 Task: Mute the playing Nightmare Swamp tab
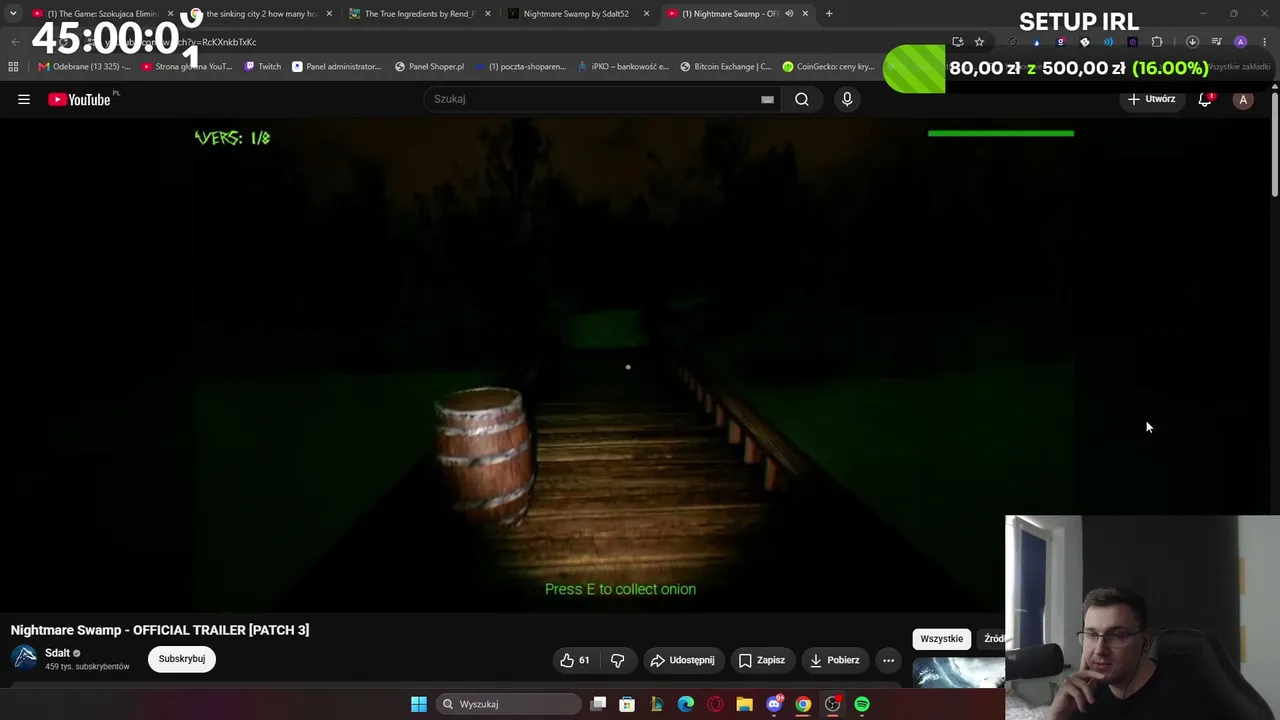(x=789, y=14)
